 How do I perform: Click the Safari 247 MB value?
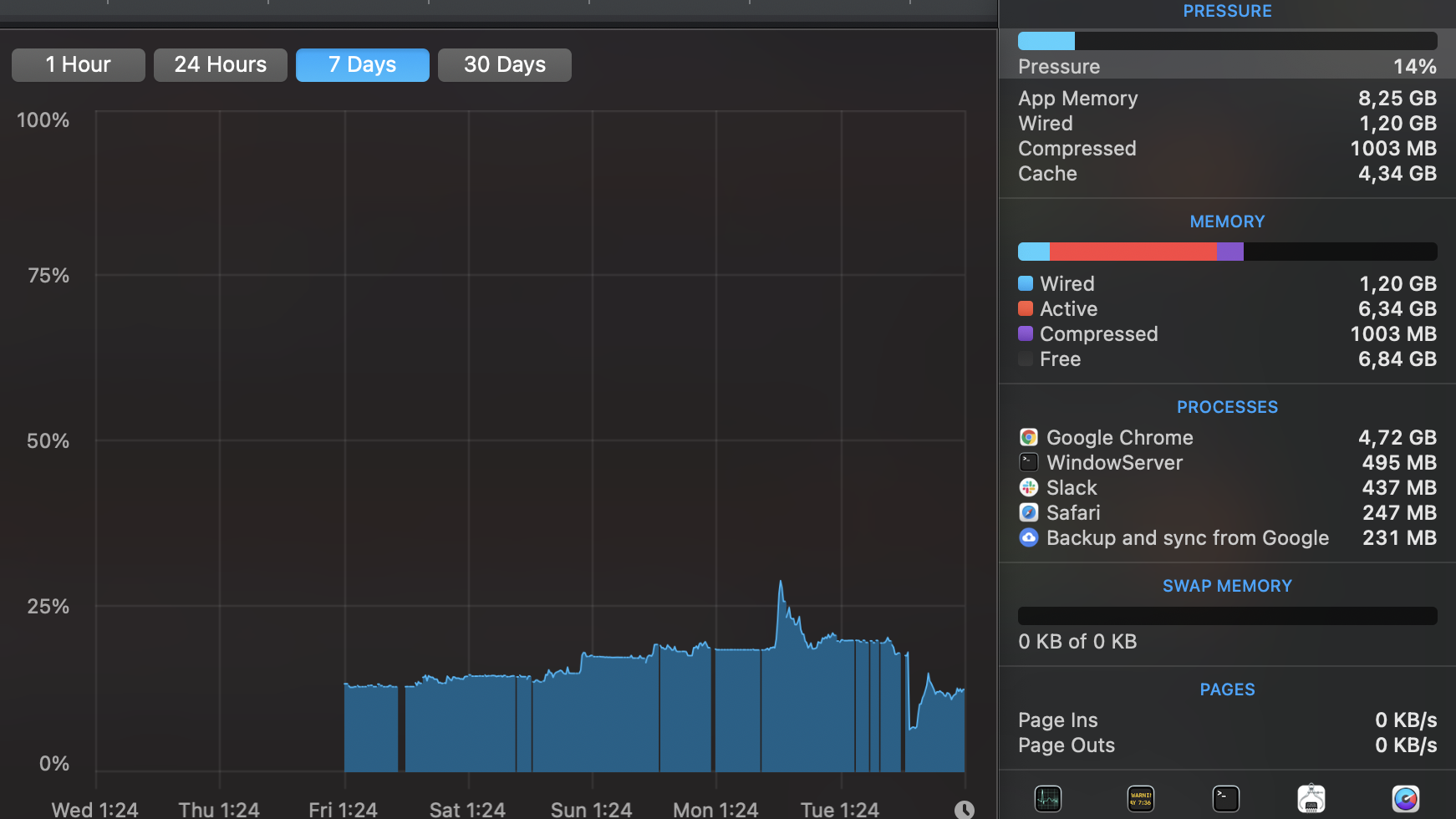pos(1399,512)
